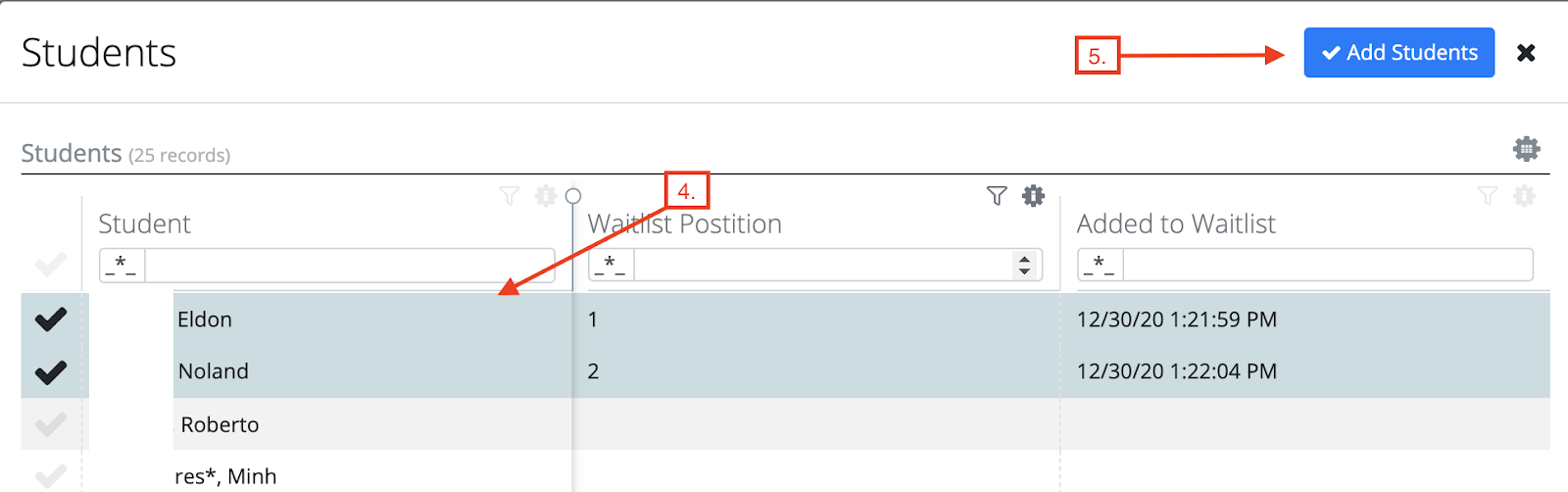The height and width of the screenshot is (492, 1568).
Task: Open the Added to Waitlist column gear
Action: click(x=1524, y=196)
